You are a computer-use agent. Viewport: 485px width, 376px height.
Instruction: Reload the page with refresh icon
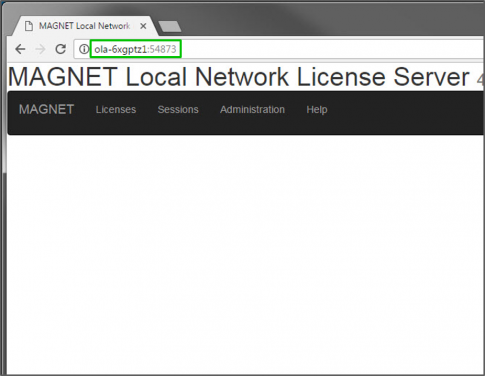(60, 49)
